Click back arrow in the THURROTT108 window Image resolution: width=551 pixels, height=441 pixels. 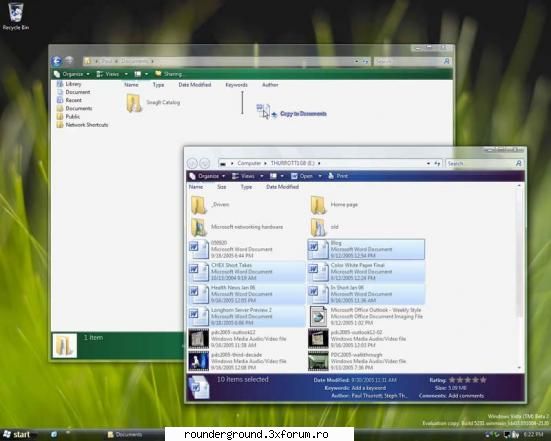coord(192,163)
